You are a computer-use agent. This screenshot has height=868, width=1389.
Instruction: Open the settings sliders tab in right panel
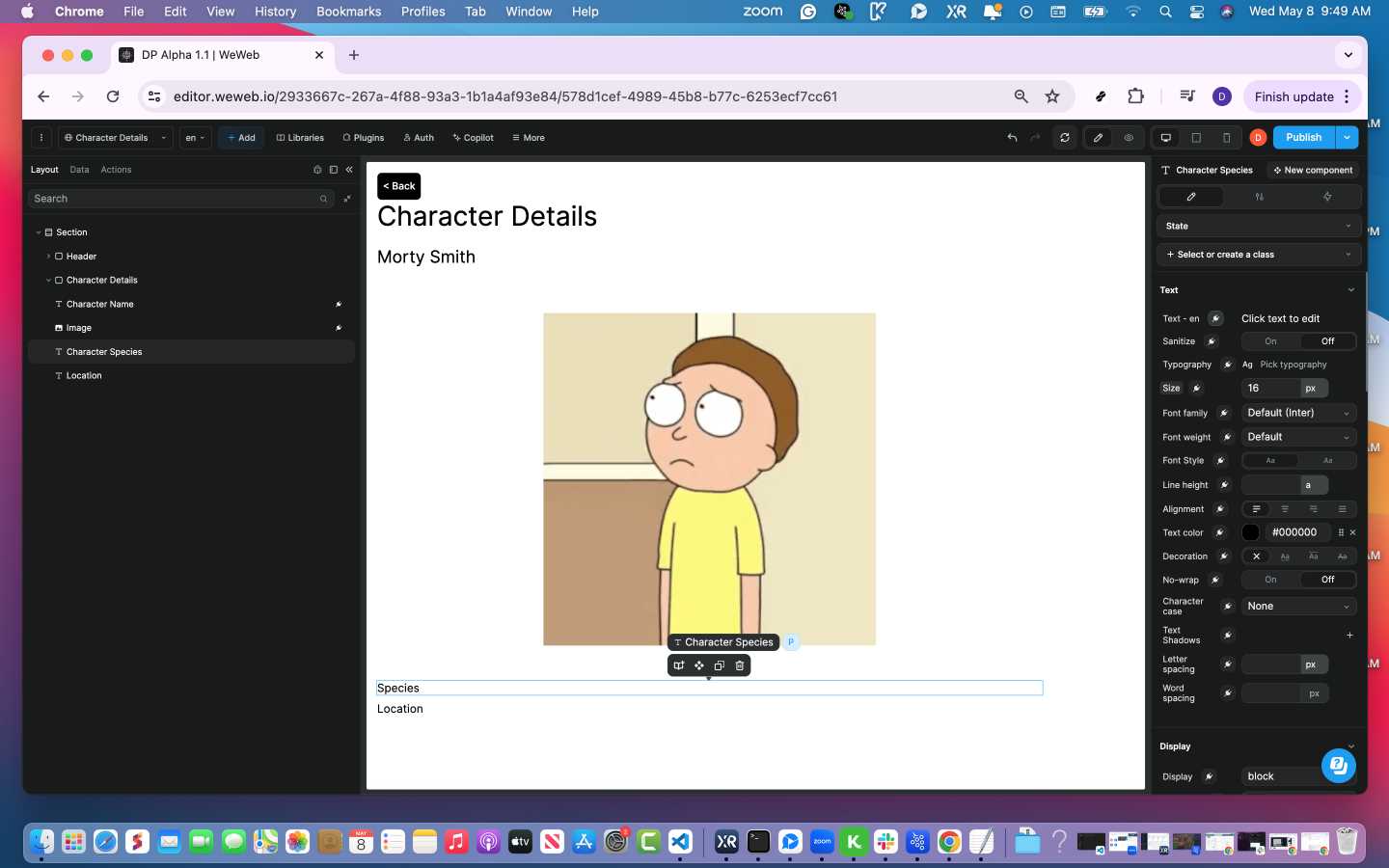coord(1259,197)
